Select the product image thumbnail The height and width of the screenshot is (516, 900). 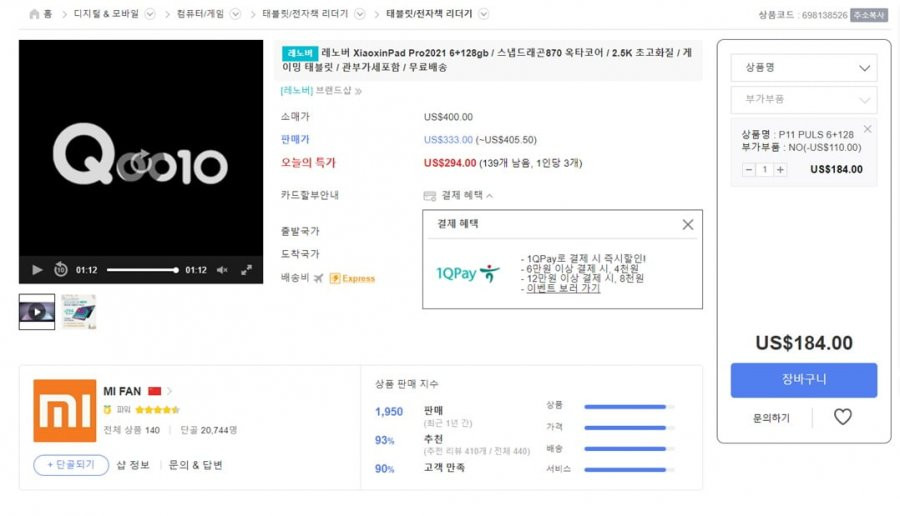click(79, 312)
